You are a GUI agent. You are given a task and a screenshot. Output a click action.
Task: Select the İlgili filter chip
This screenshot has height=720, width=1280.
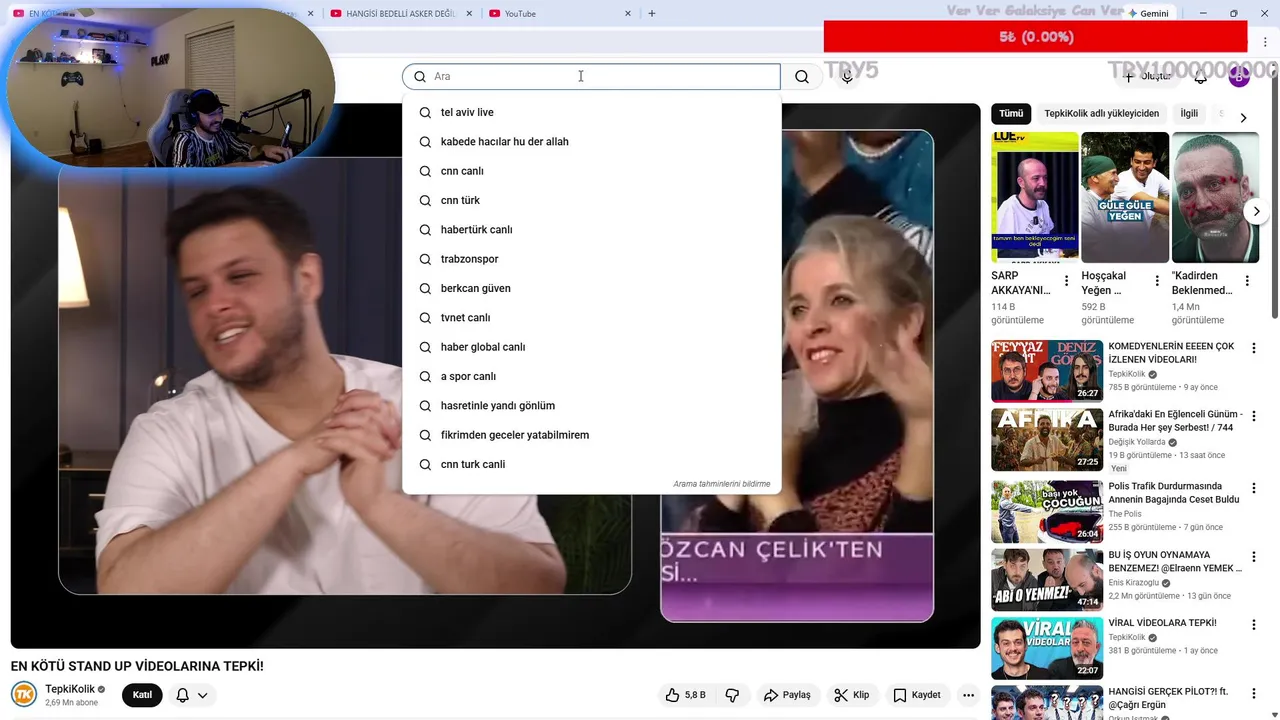pyautogui.click(x=1189, y=114)
